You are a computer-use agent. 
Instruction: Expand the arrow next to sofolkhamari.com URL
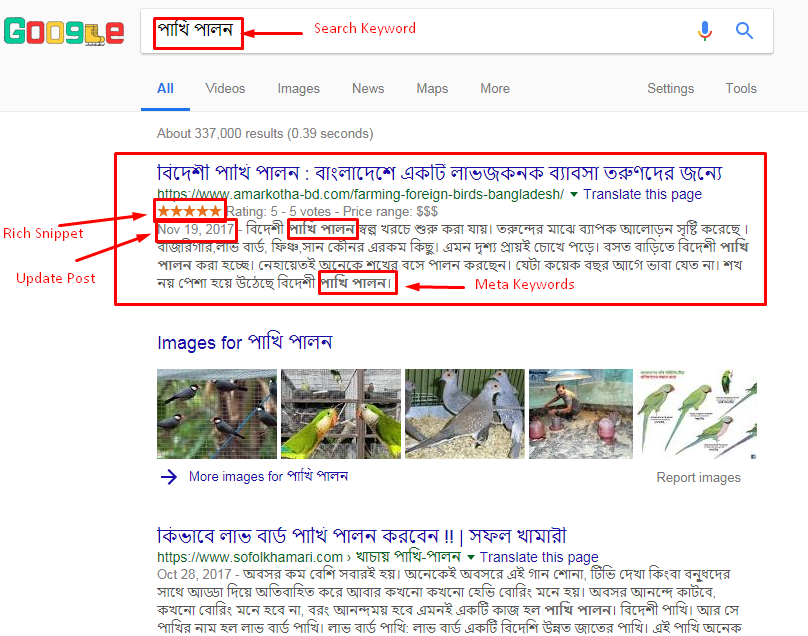tap(470, 557)
